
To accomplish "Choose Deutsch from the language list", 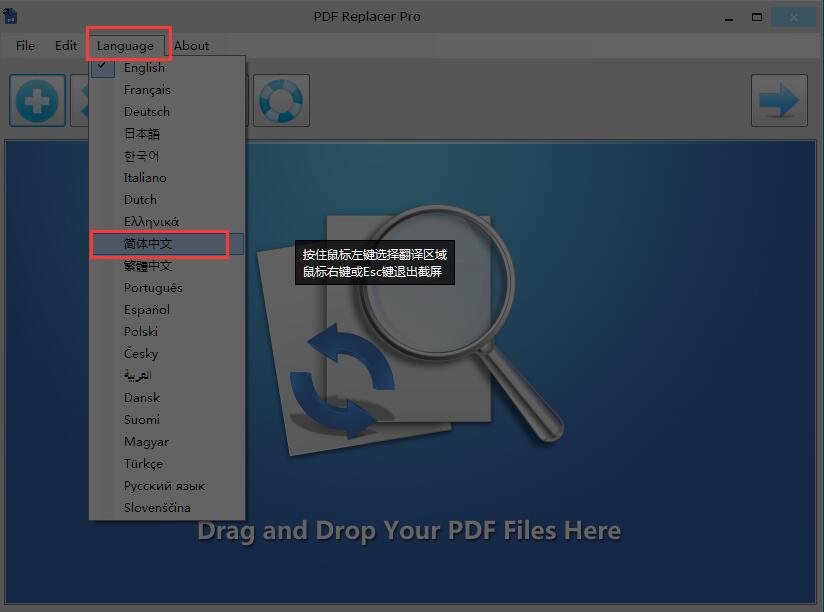I will [x=167, y=112].
